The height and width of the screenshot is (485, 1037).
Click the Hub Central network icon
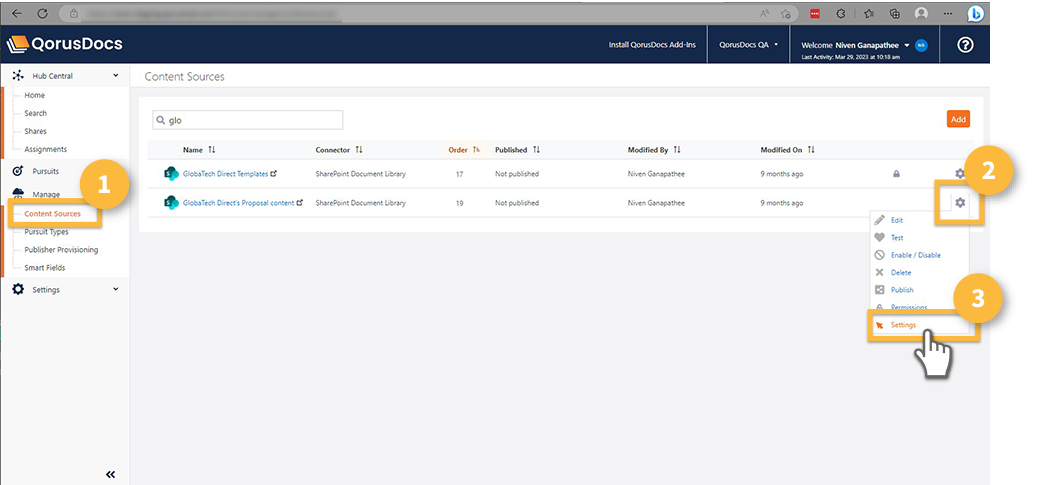tap(18, 75)
